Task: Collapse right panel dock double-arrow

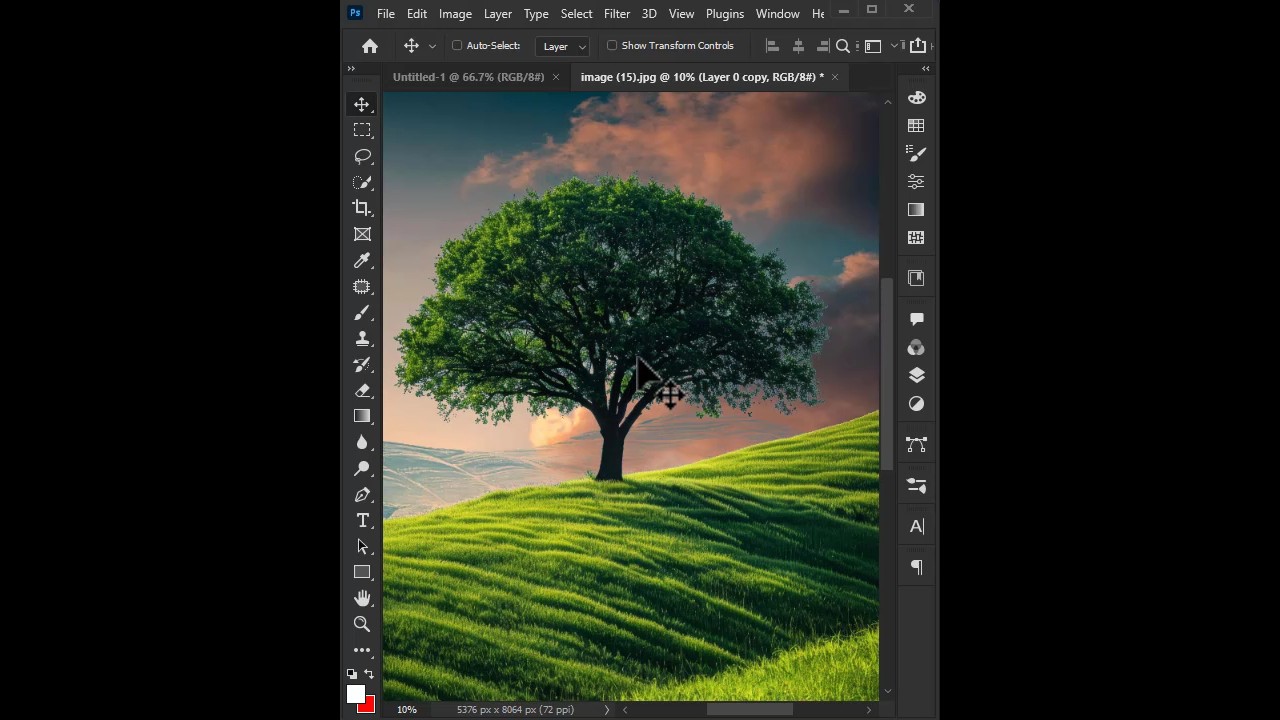Action: pyautogui.click(x=925, y=69)
